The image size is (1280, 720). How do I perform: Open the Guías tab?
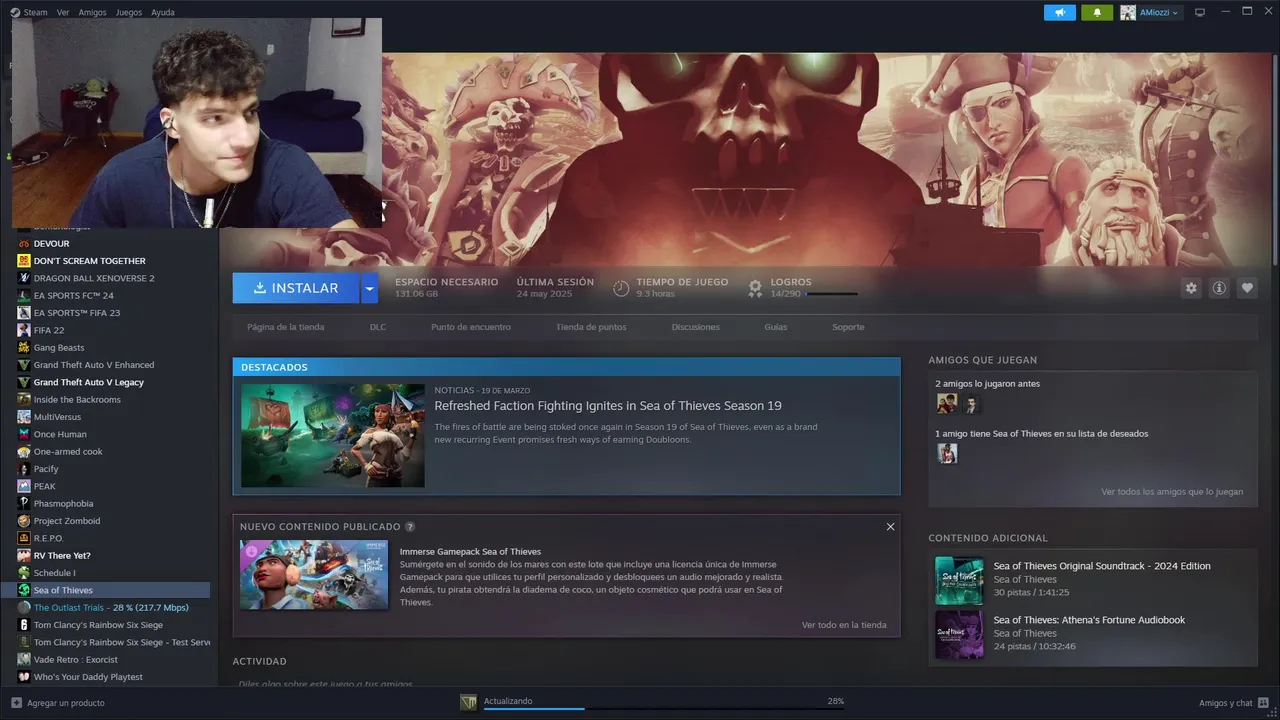click(776, 327)
